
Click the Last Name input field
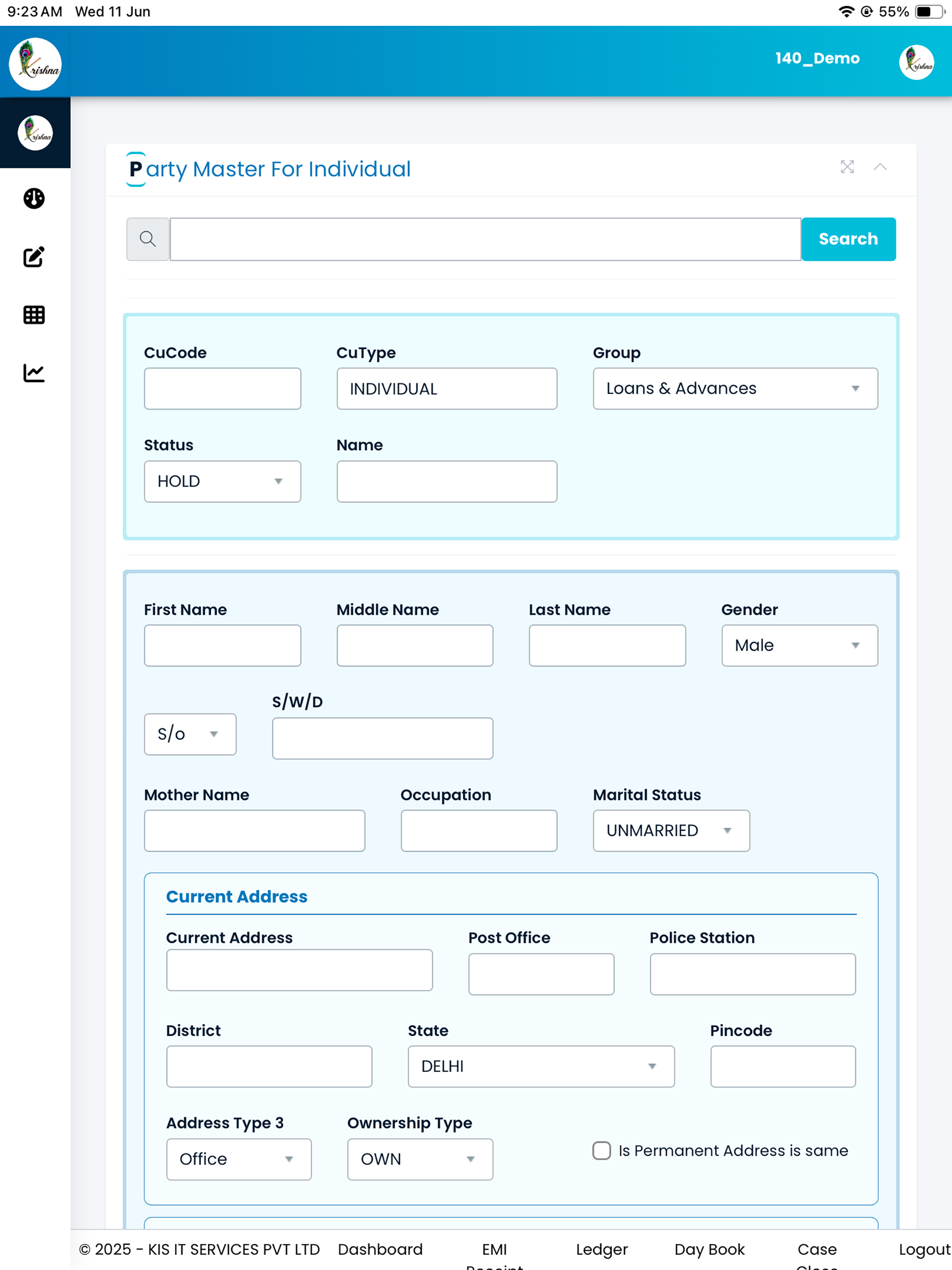[x=607, y=645]
